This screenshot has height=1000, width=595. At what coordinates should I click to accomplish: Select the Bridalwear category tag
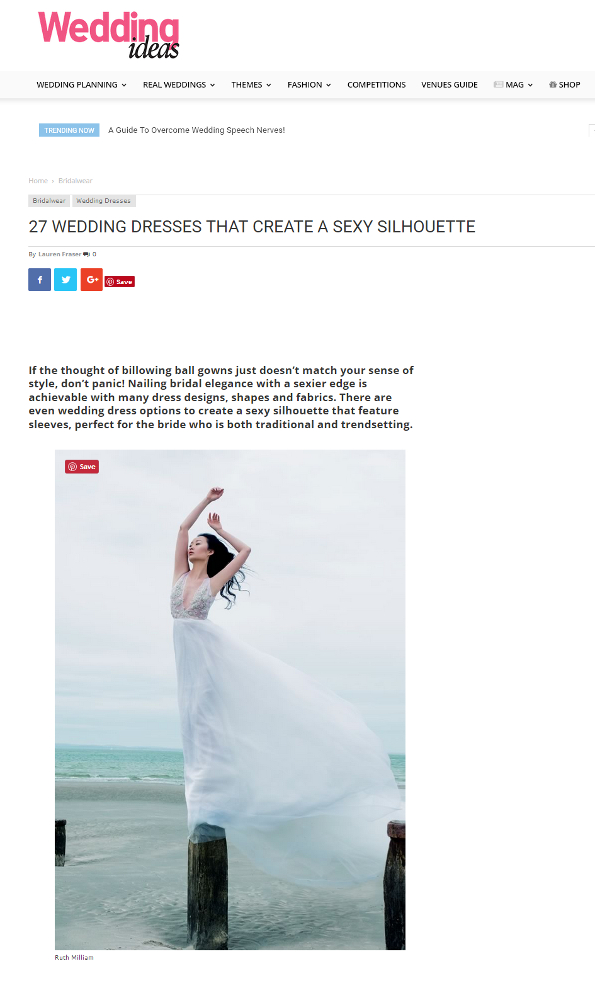pyautogui.click(x=49, y=201)
